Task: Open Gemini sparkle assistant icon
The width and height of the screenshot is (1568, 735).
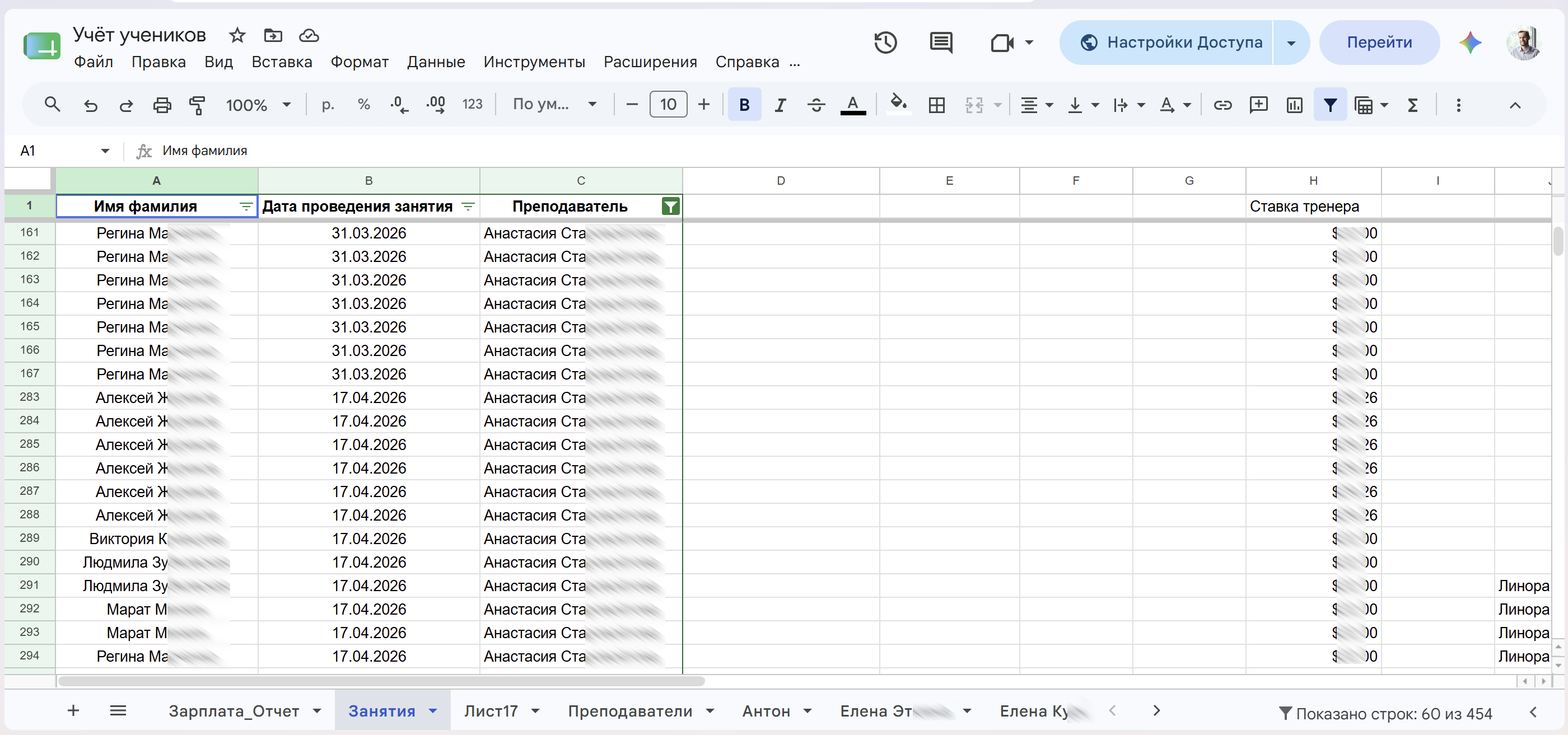Action: (x=1470, y=43)
